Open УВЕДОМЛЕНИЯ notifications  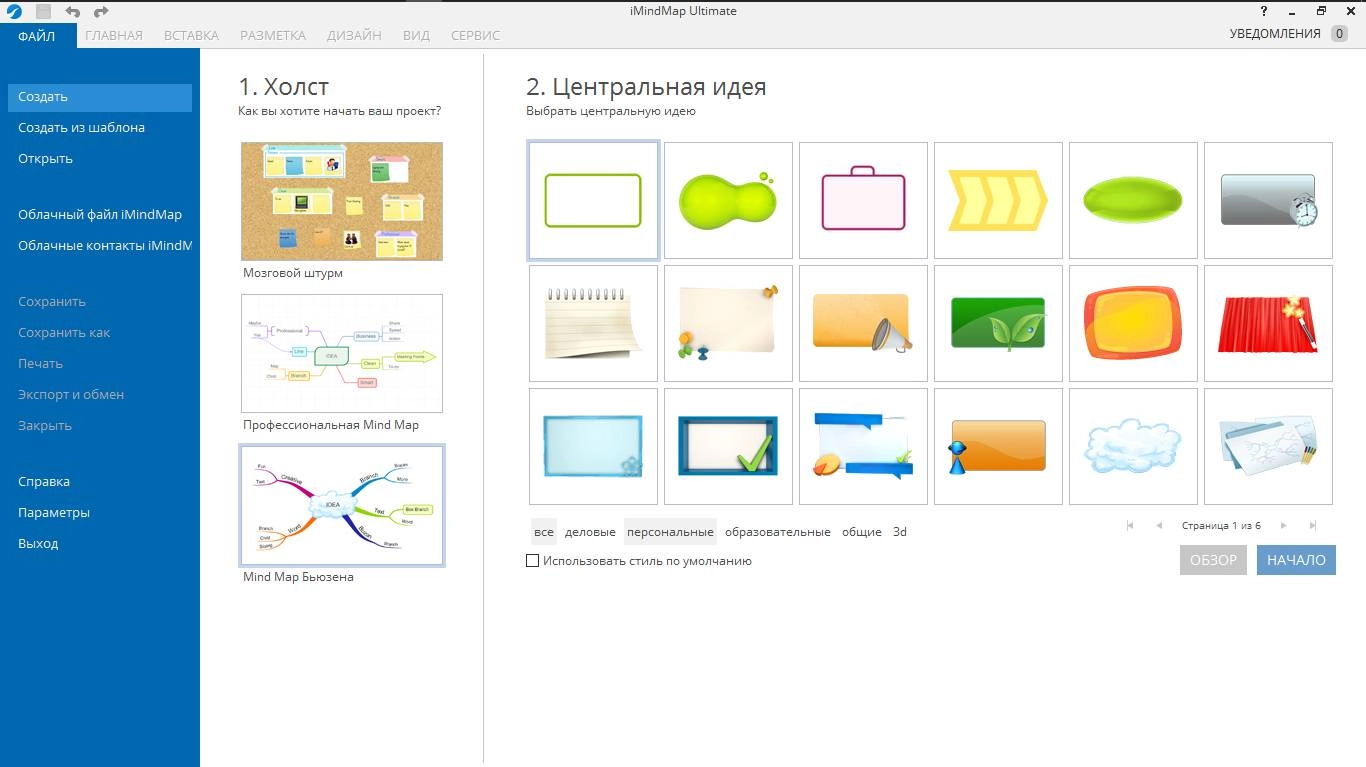tap(1289, 33)
